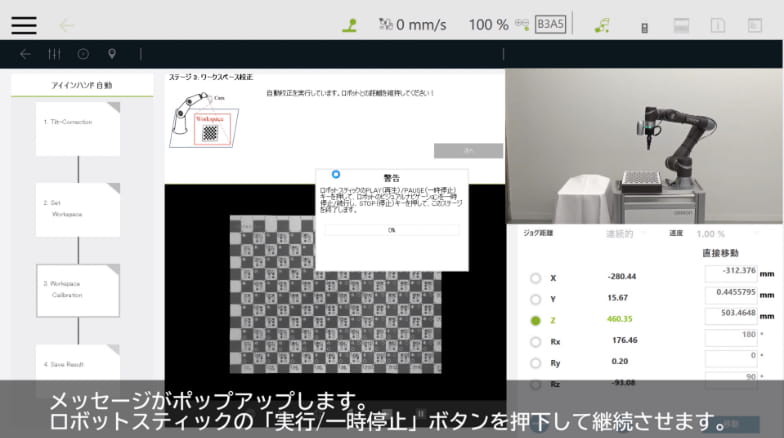
Task: Open the ジョグ距離 連続的 dropdown
Action: pos(626,234)
